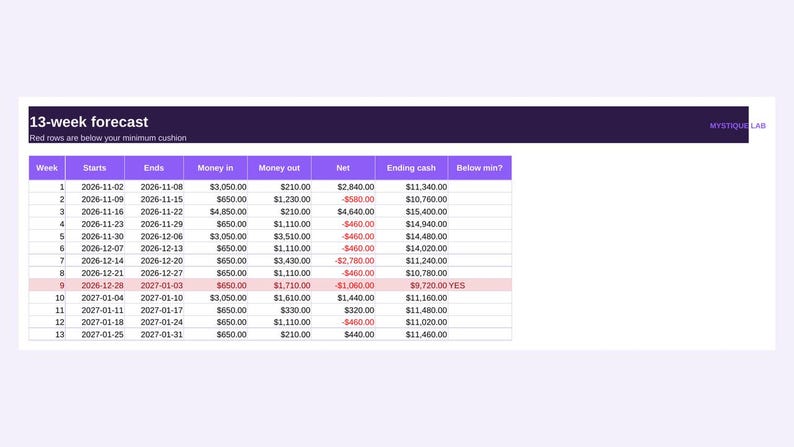Click the MYSTIQUE LAB brand label
794x447 pixels.
(x=737, y=126)
